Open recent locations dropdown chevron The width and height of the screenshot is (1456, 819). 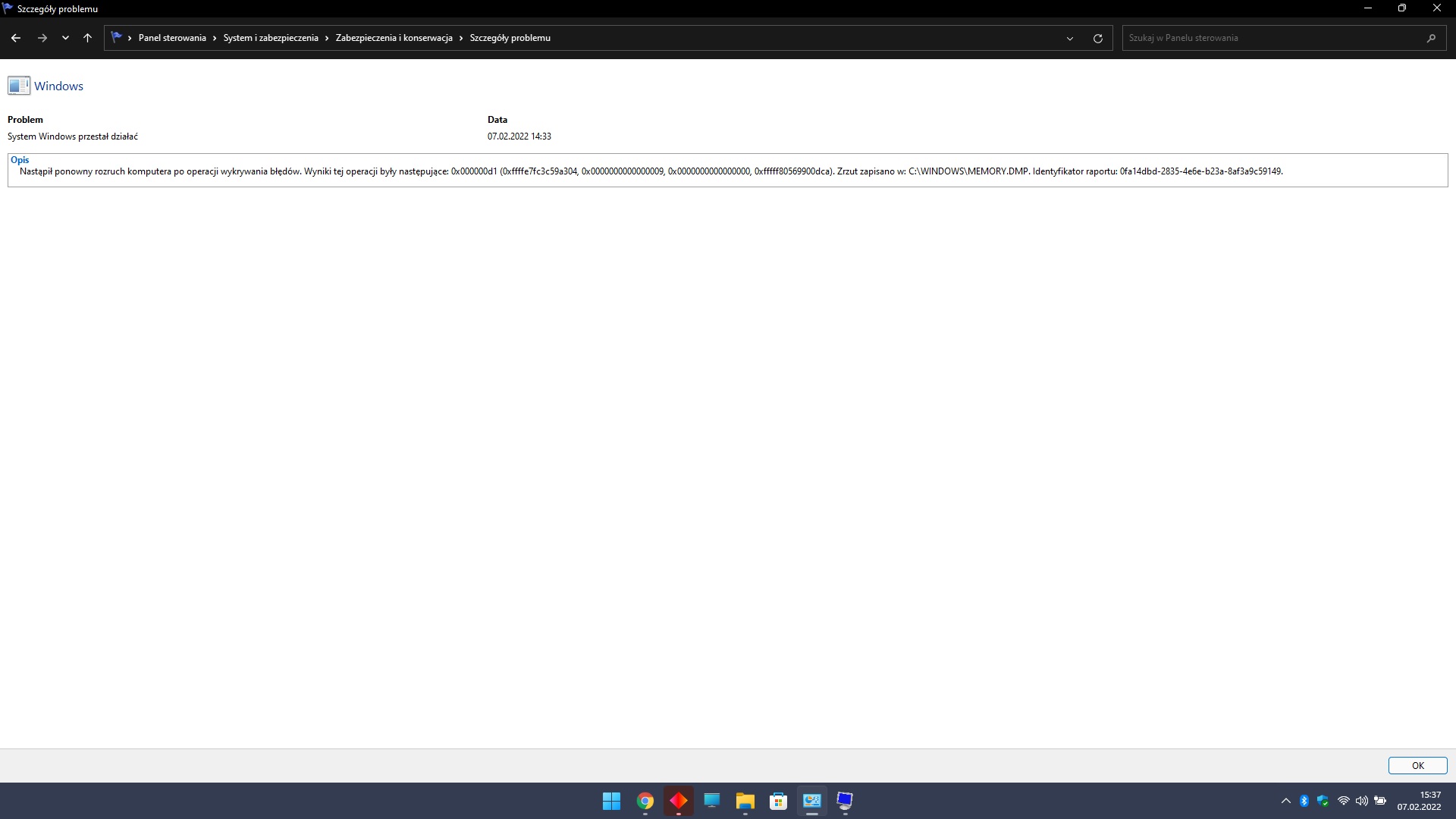point(65,38)
